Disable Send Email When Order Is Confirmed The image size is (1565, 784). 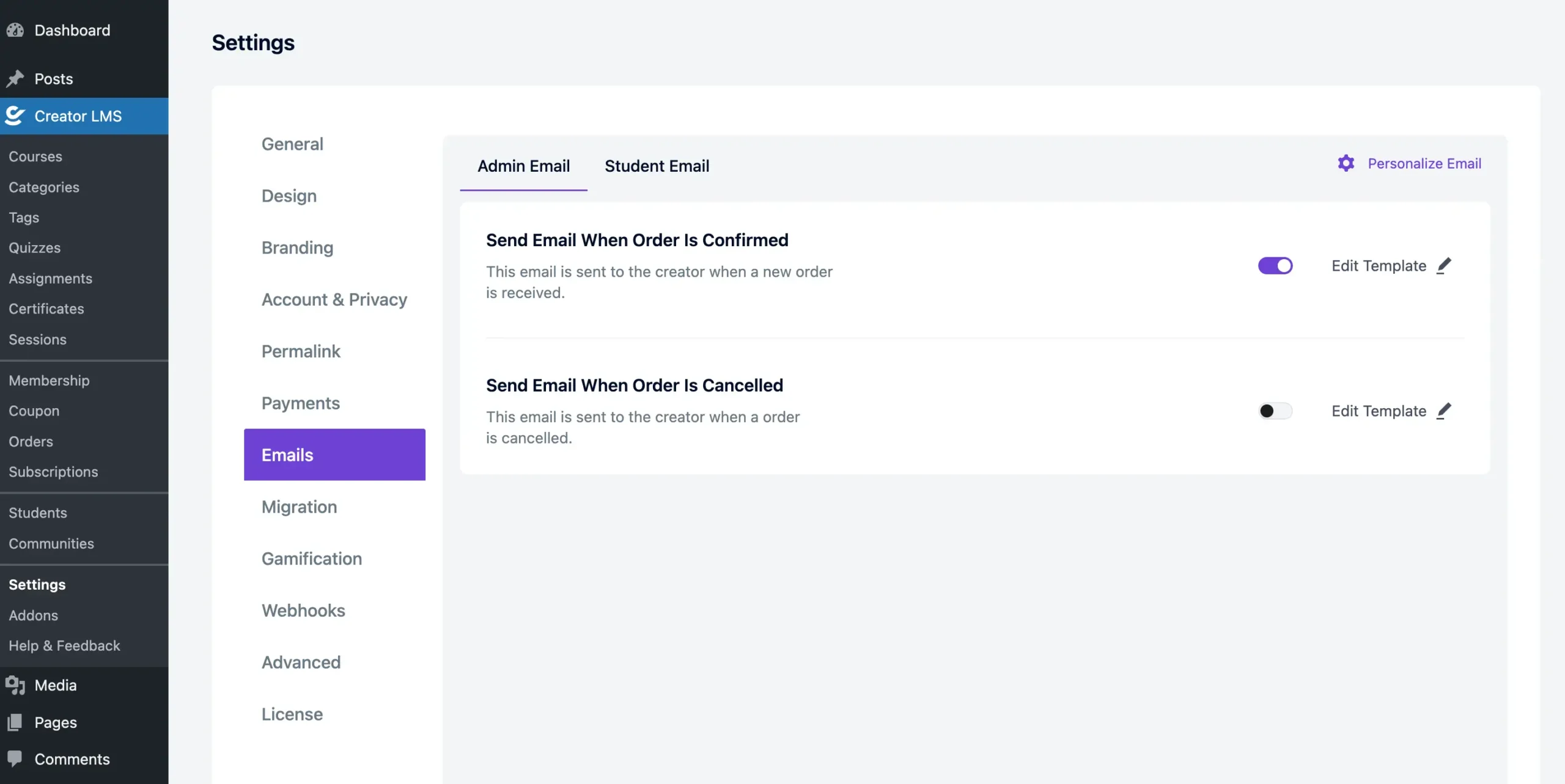click(x=1275, y=265)
